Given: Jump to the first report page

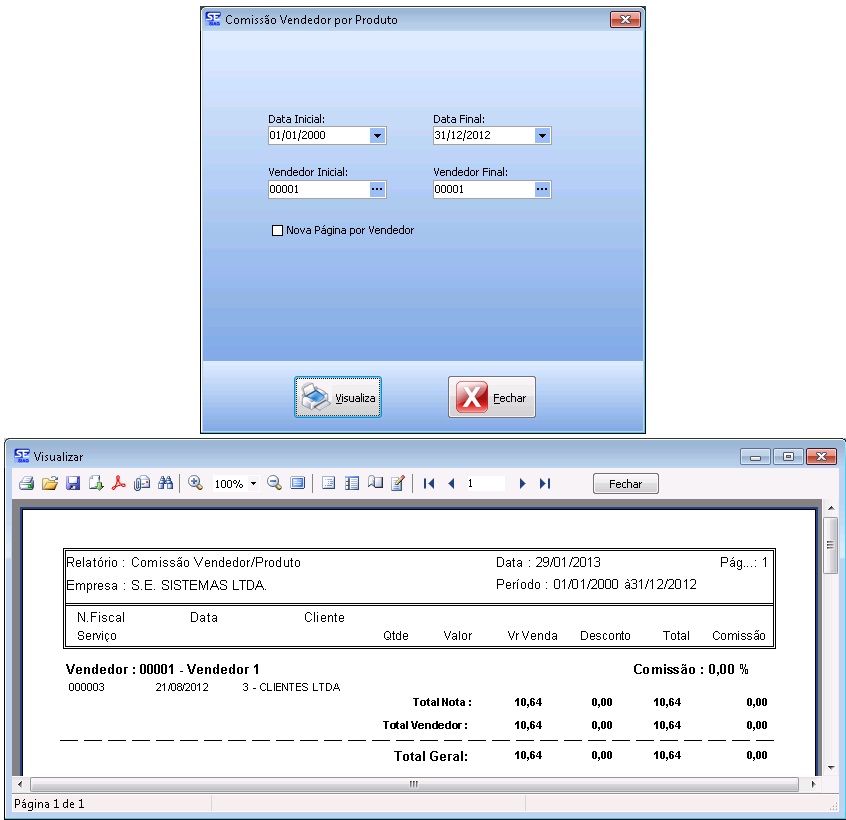Looking at the screenshot, I should (429, 484).
